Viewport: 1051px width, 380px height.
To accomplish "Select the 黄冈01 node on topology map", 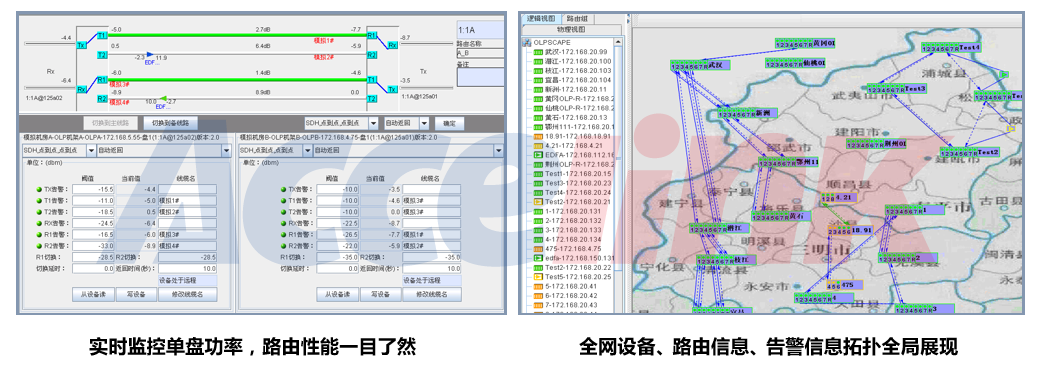I will pyautogui.click(x=805, y=43).
